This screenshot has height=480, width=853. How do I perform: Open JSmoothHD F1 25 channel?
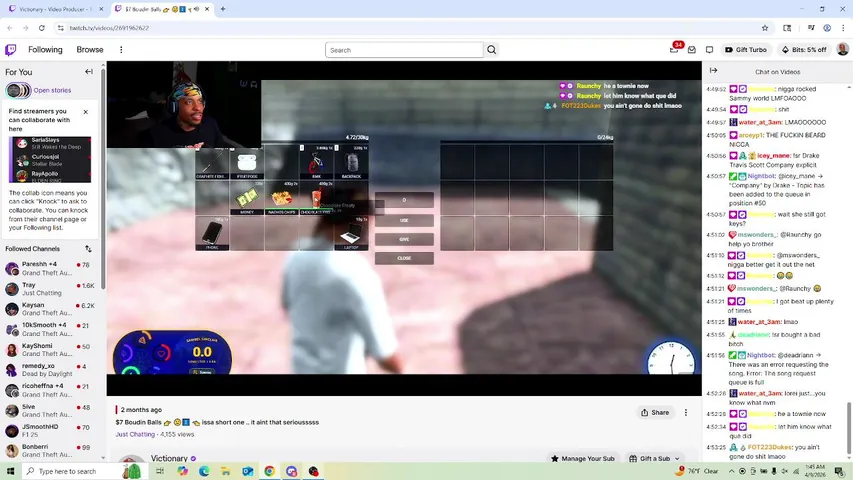point(49,430)
